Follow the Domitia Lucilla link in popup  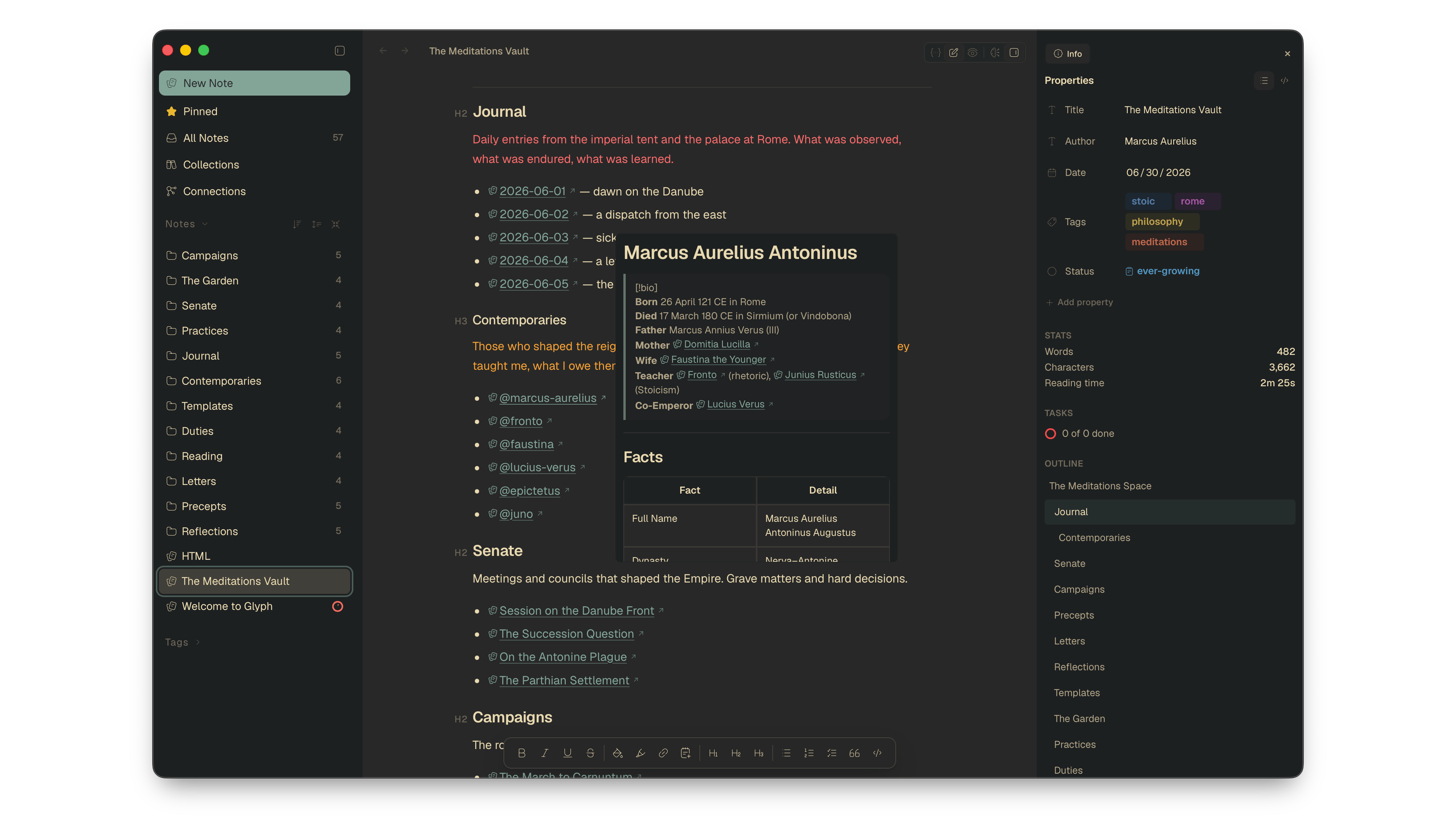click(x=717, y=344)
